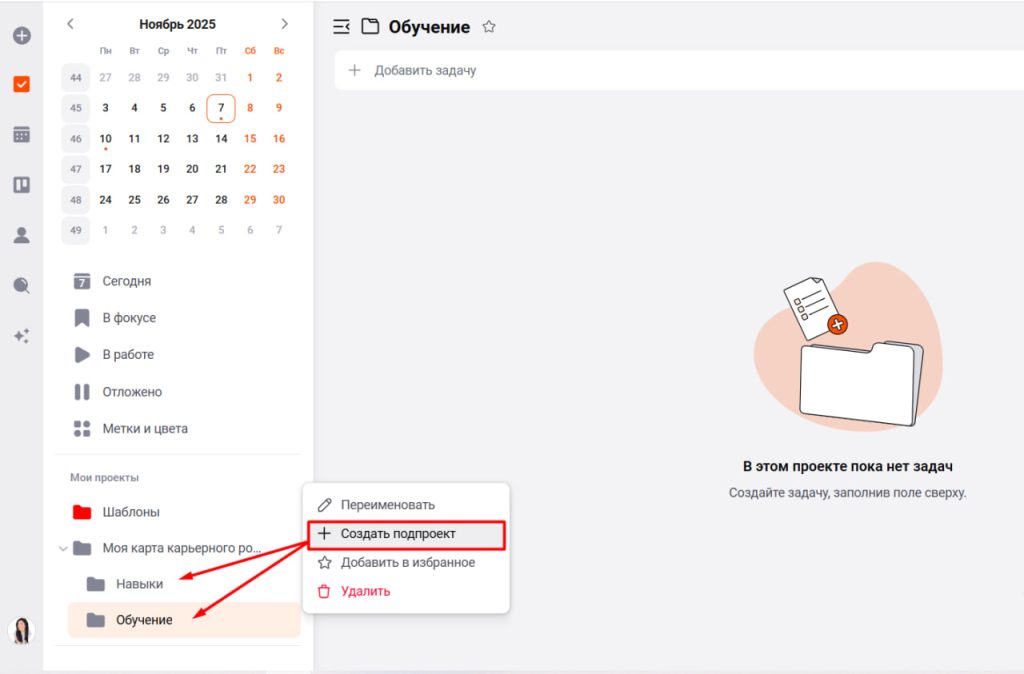The width and height of the screenshot is (1024, 674).
Task: Open the contacts person icon
Action: [21, 235]
